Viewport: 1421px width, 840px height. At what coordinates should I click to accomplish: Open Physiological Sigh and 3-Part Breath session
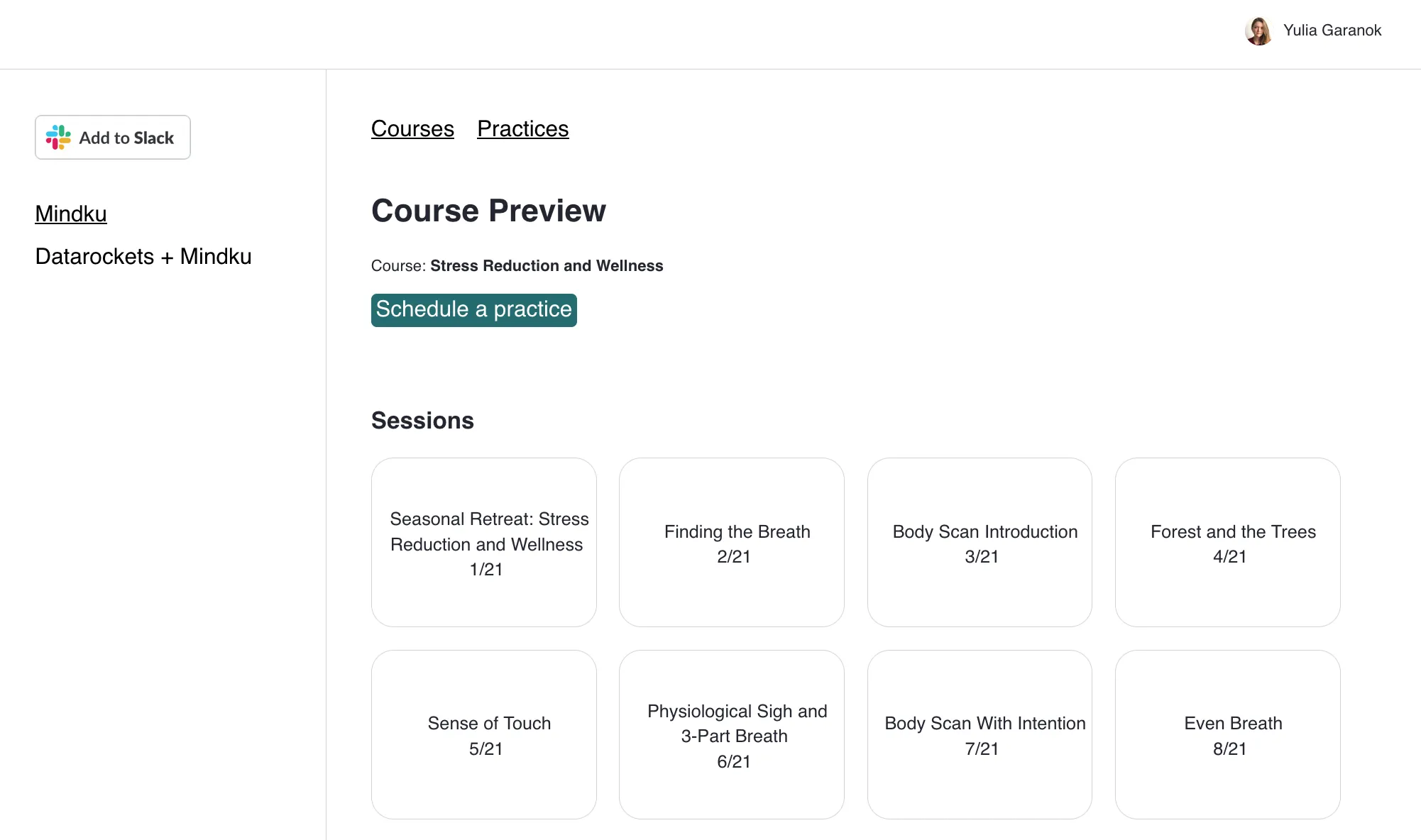pos(731,735)
